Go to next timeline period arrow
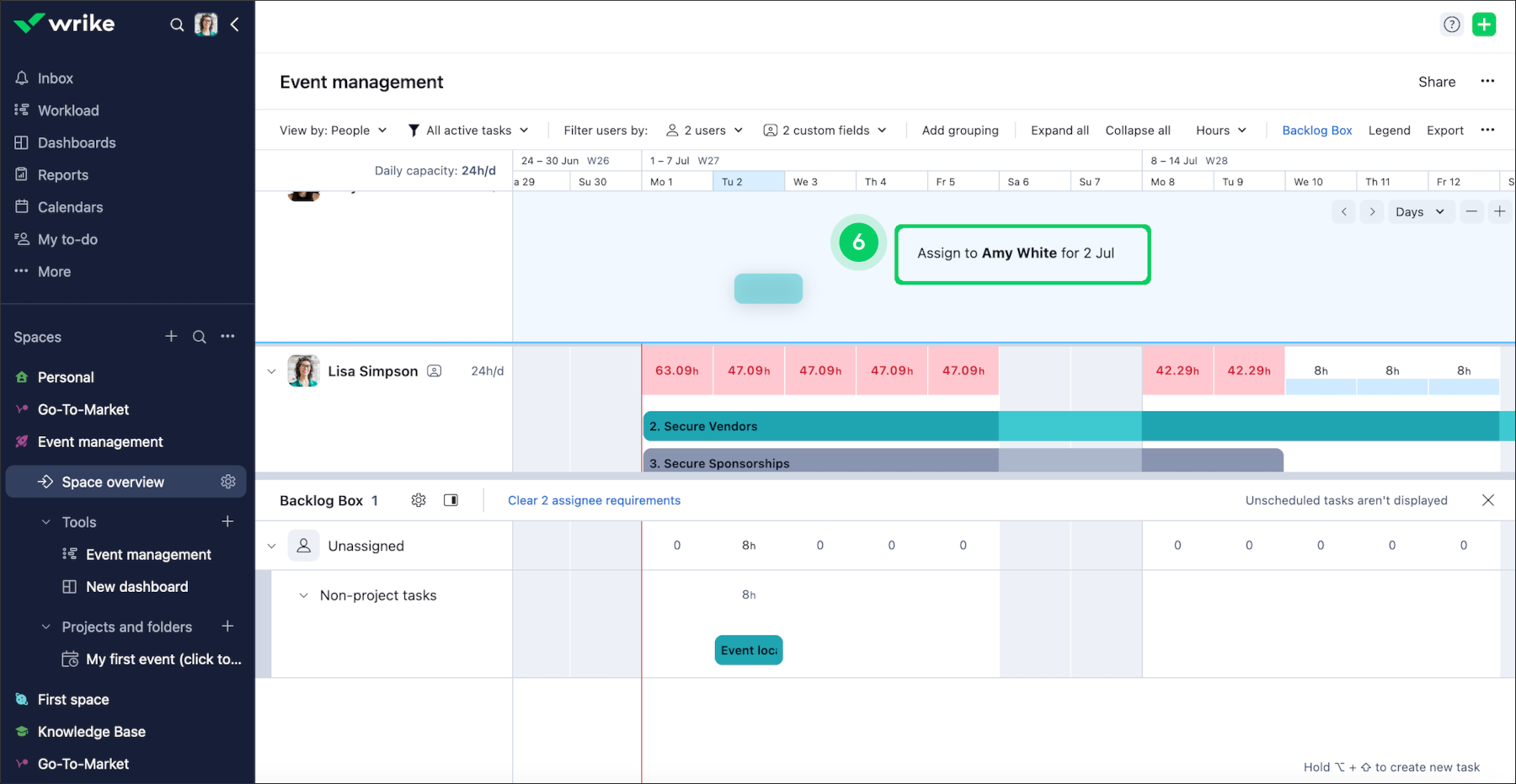The image size is (1516, 784). pyautogui.click(x=1372, y=211)
